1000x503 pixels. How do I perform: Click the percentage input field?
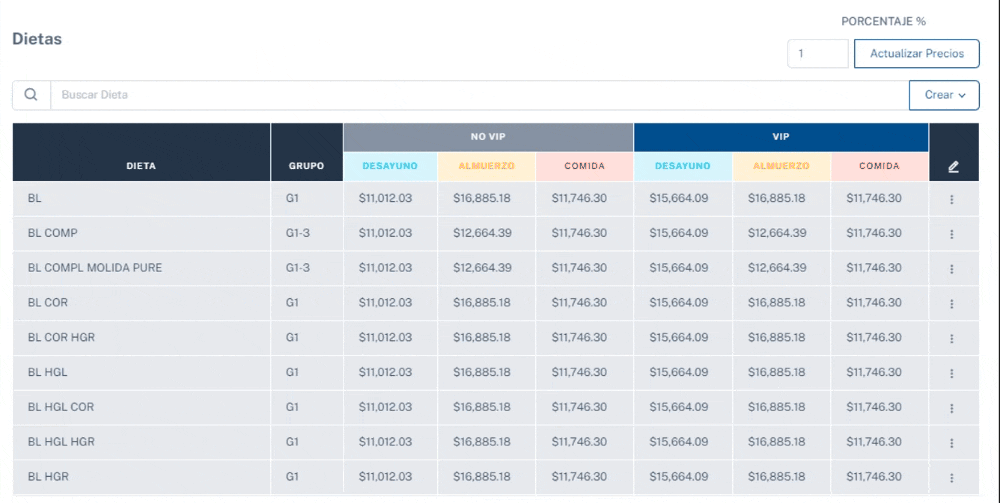click(817, 54)
